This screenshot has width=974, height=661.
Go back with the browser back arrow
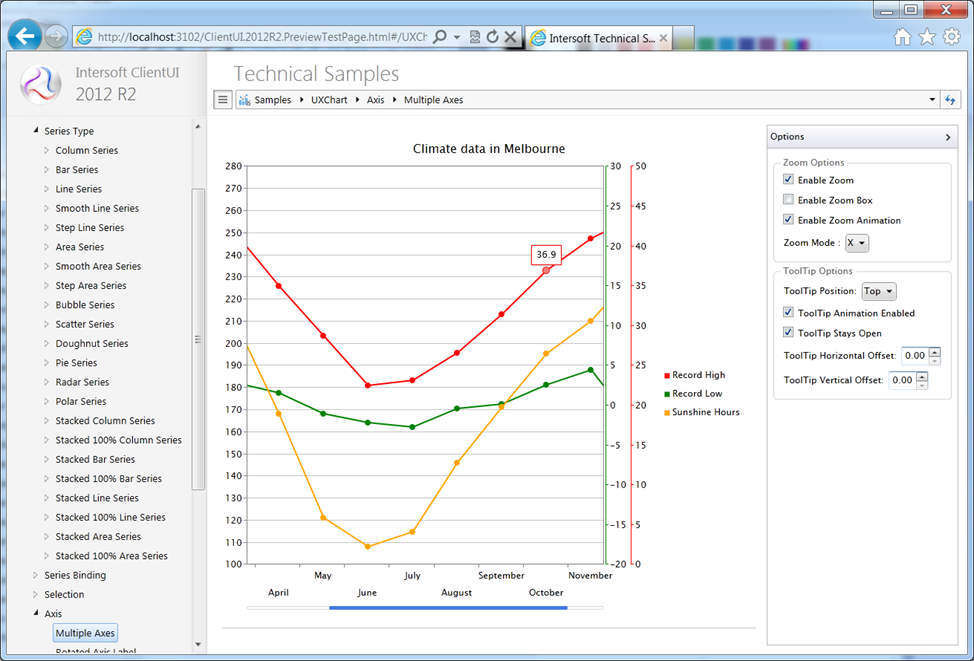pyautogui.click(x=25, y=36)
